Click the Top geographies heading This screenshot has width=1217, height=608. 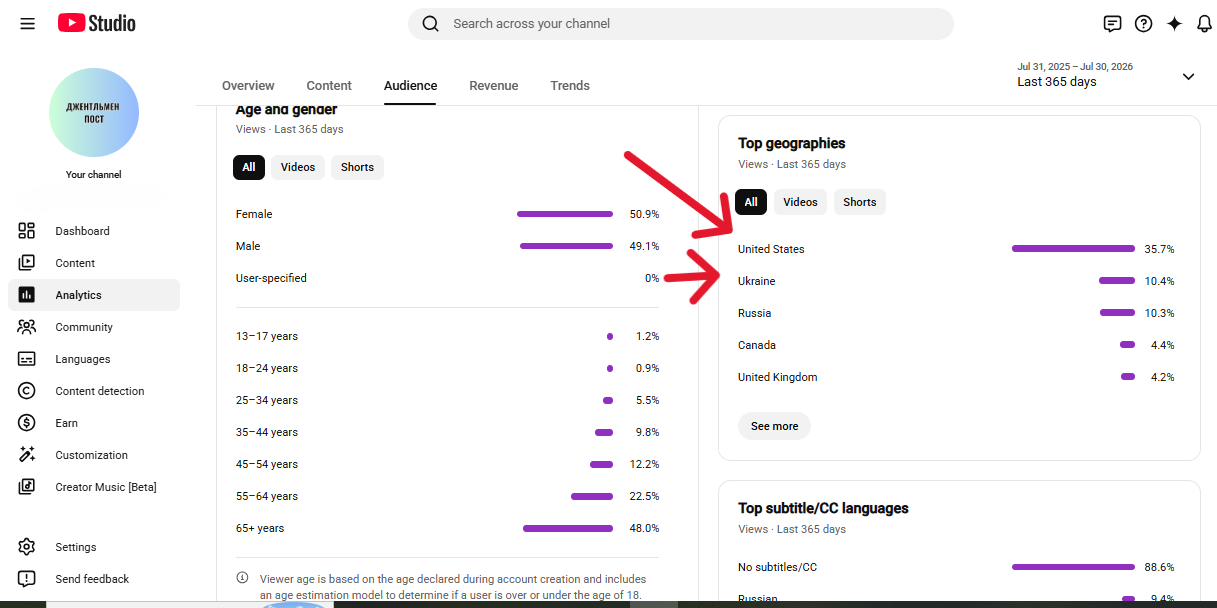click(791, 143)
